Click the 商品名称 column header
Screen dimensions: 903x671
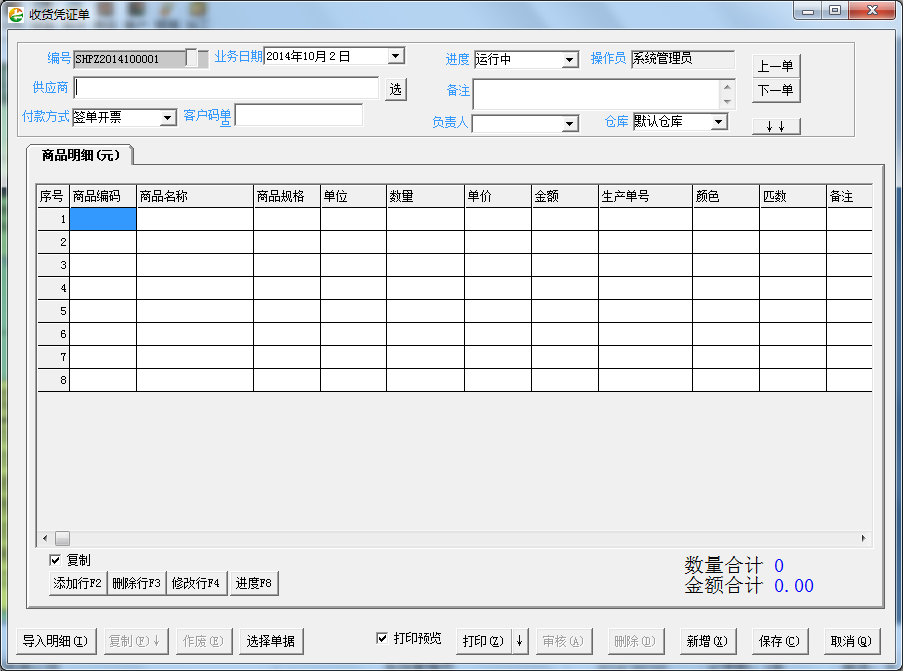[195, 196]
